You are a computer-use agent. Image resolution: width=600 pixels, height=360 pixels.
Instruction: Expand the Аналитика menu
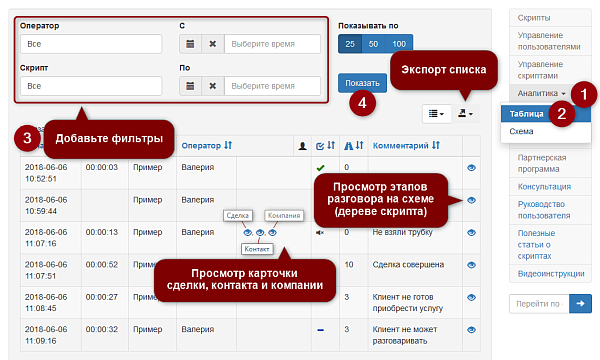tap(541, 93)
